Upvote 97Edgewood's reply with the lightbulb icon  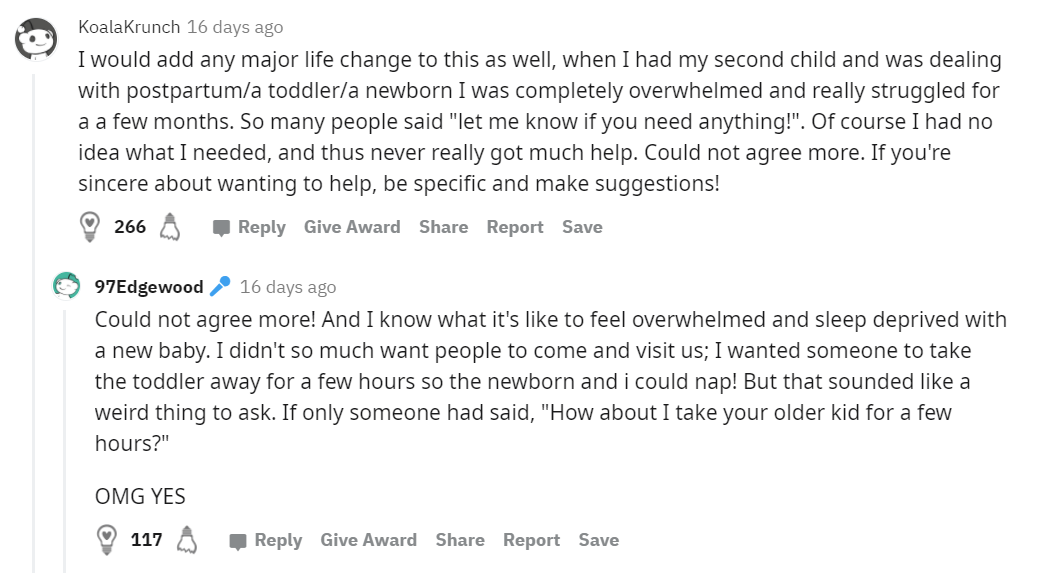coord(107,540)
